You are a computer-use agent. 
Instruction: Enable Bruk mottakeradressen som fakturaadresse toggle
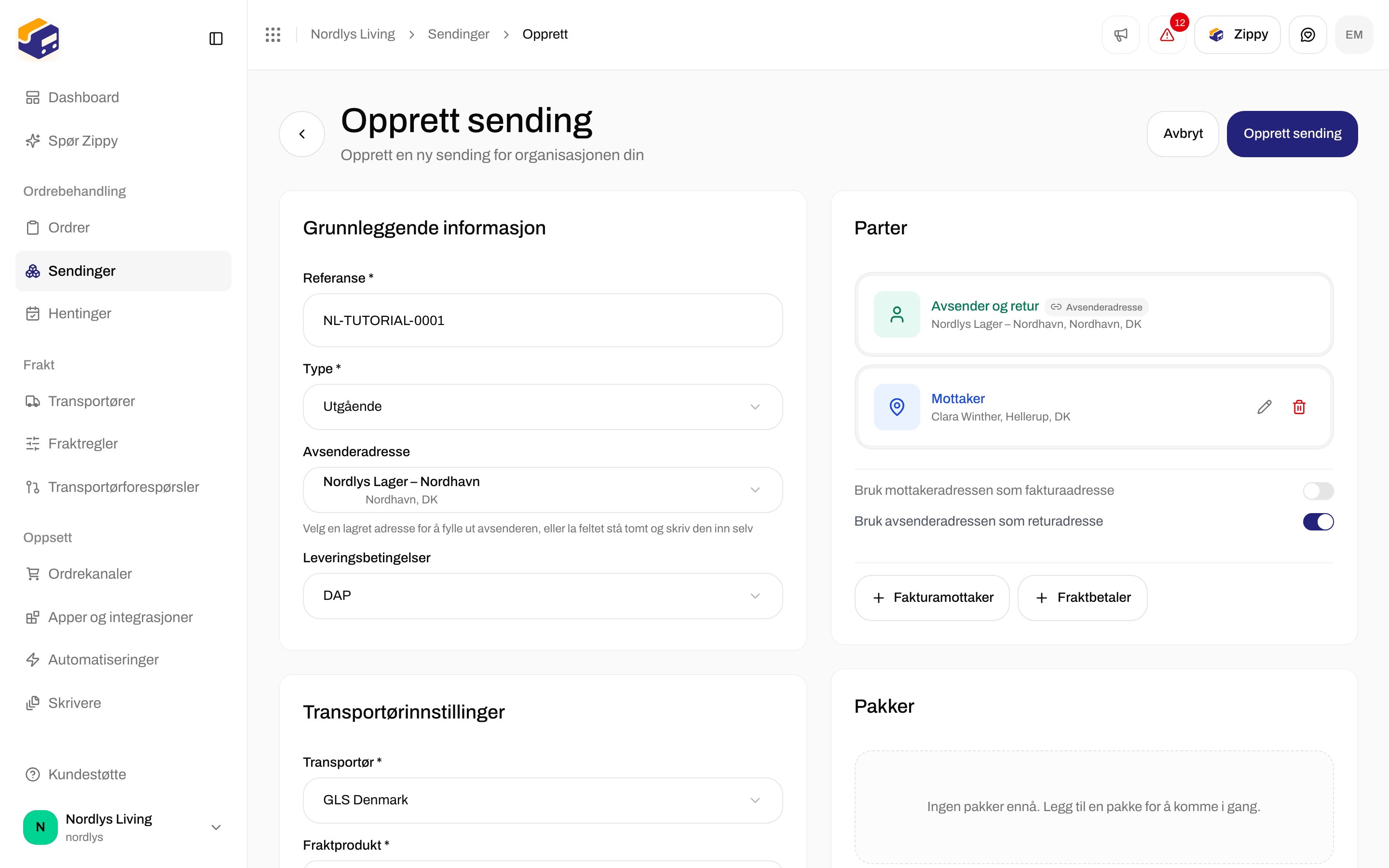(1318, 491)
